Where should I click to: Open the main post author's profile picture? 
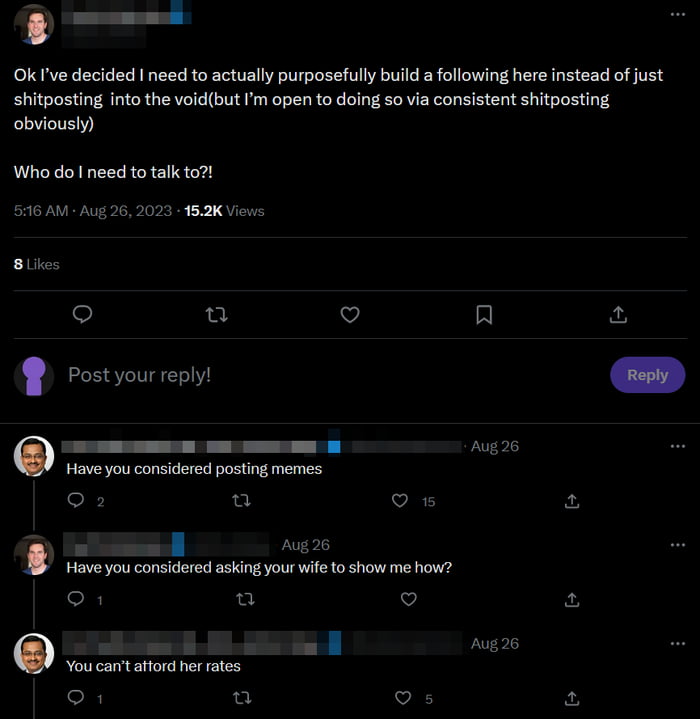click(33, 24)
